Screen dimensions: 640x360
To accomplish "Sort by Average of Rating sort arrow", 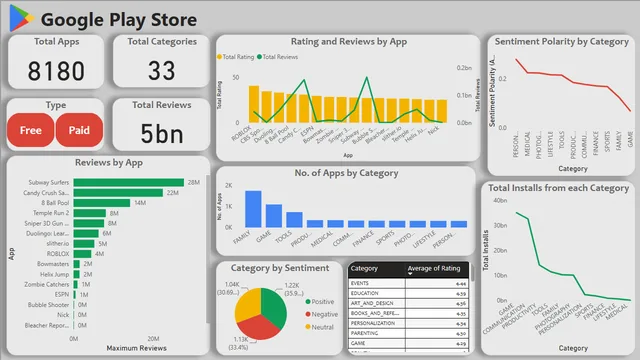I will coord(410,274).
